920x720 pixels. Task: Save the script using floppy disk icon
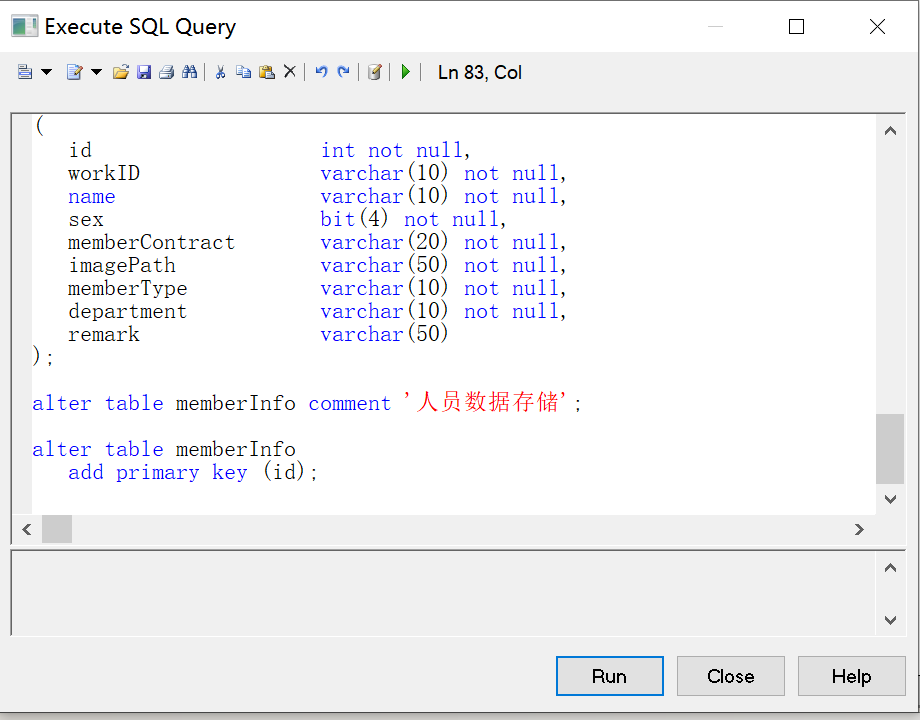[144, 72]
